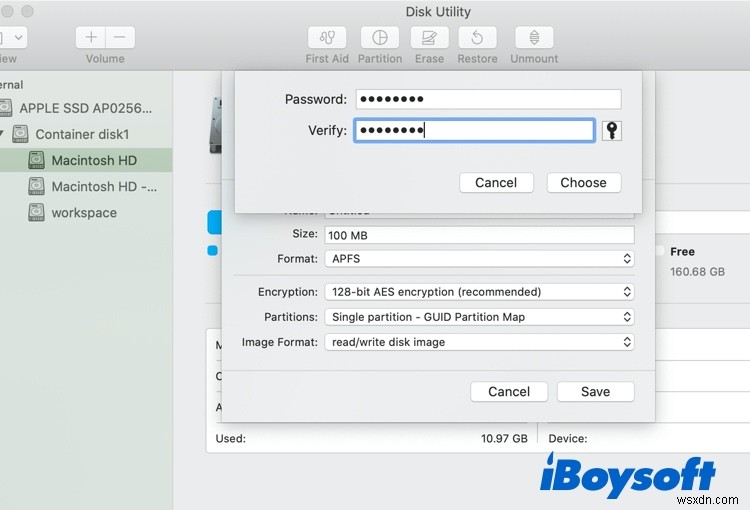Open the Format APFS dropdown
The image size is (750, 510).
[x=480, y=259]
